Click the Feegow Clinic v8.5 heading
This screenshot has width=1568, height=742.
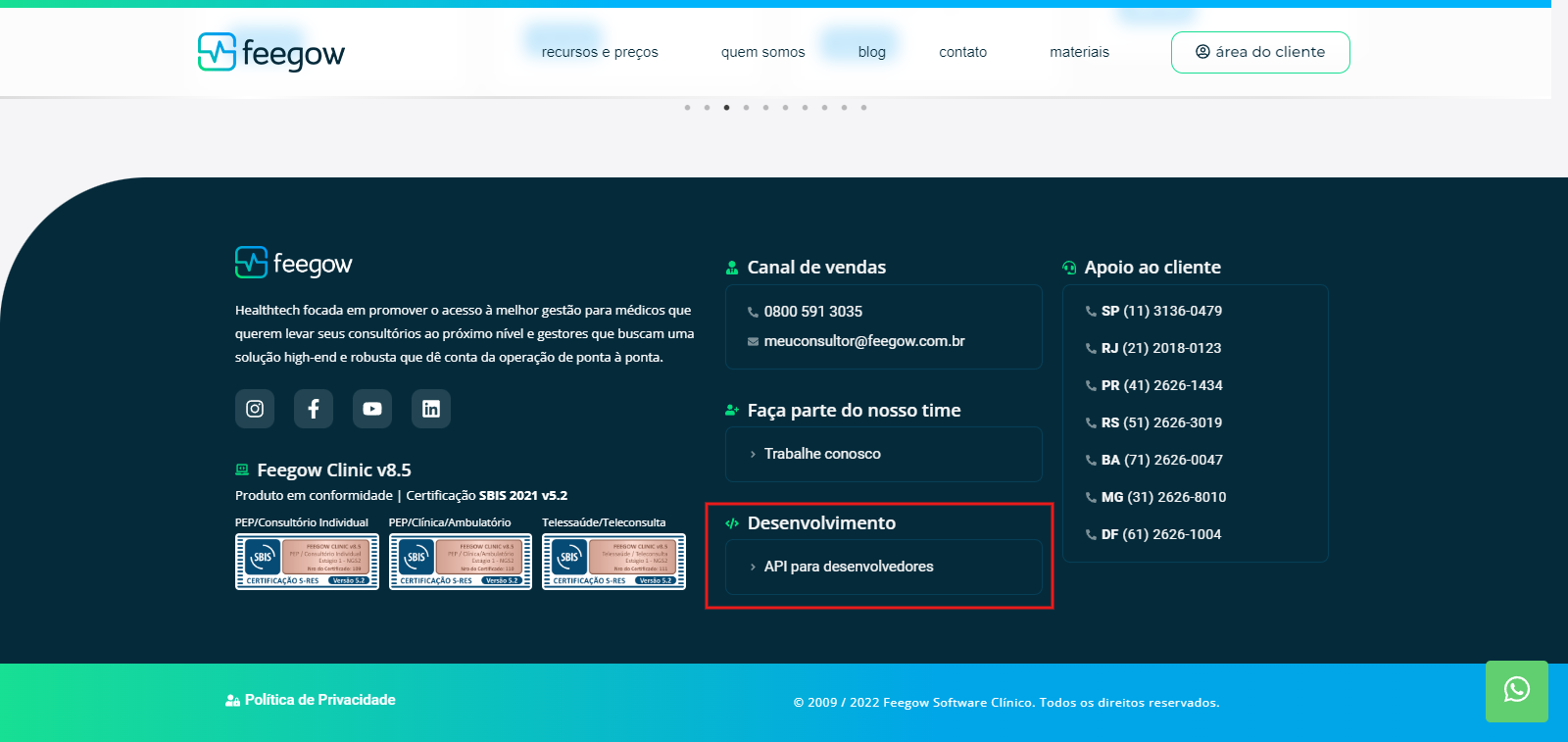333,470
